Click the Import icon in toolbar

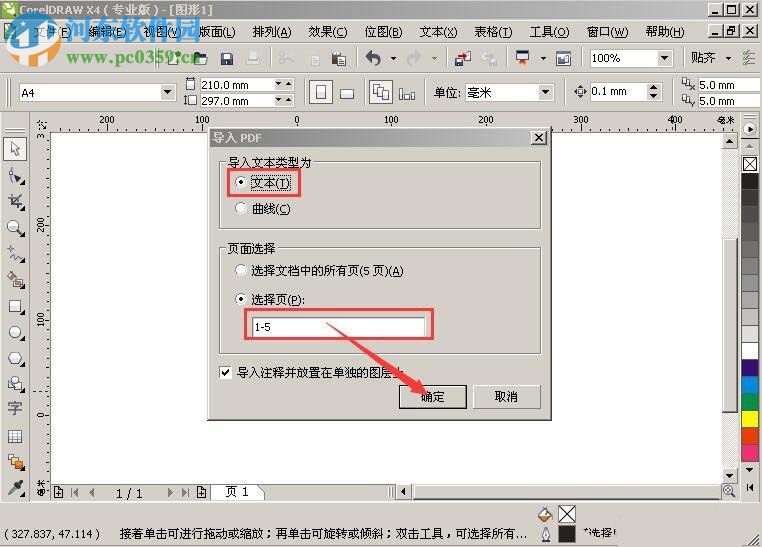(462, 59)
